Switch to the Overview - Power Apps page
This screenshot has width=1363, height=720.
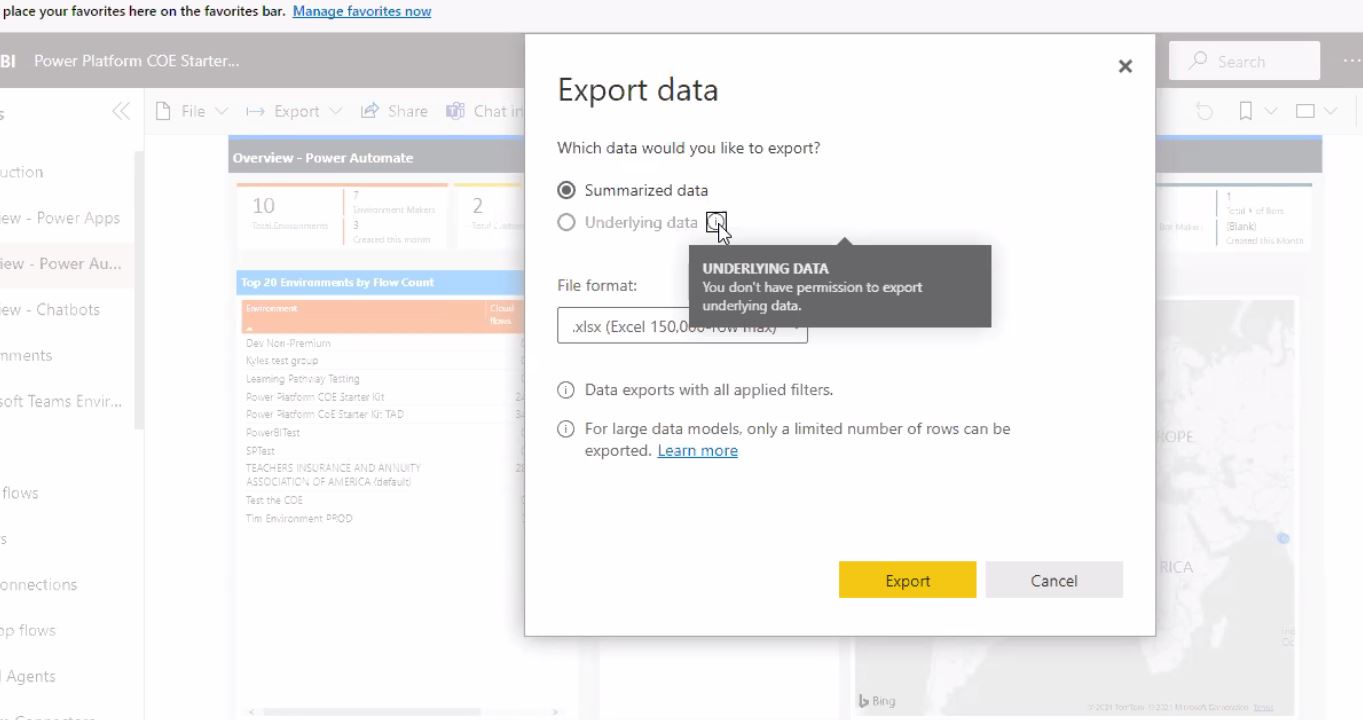pos(61,217)
